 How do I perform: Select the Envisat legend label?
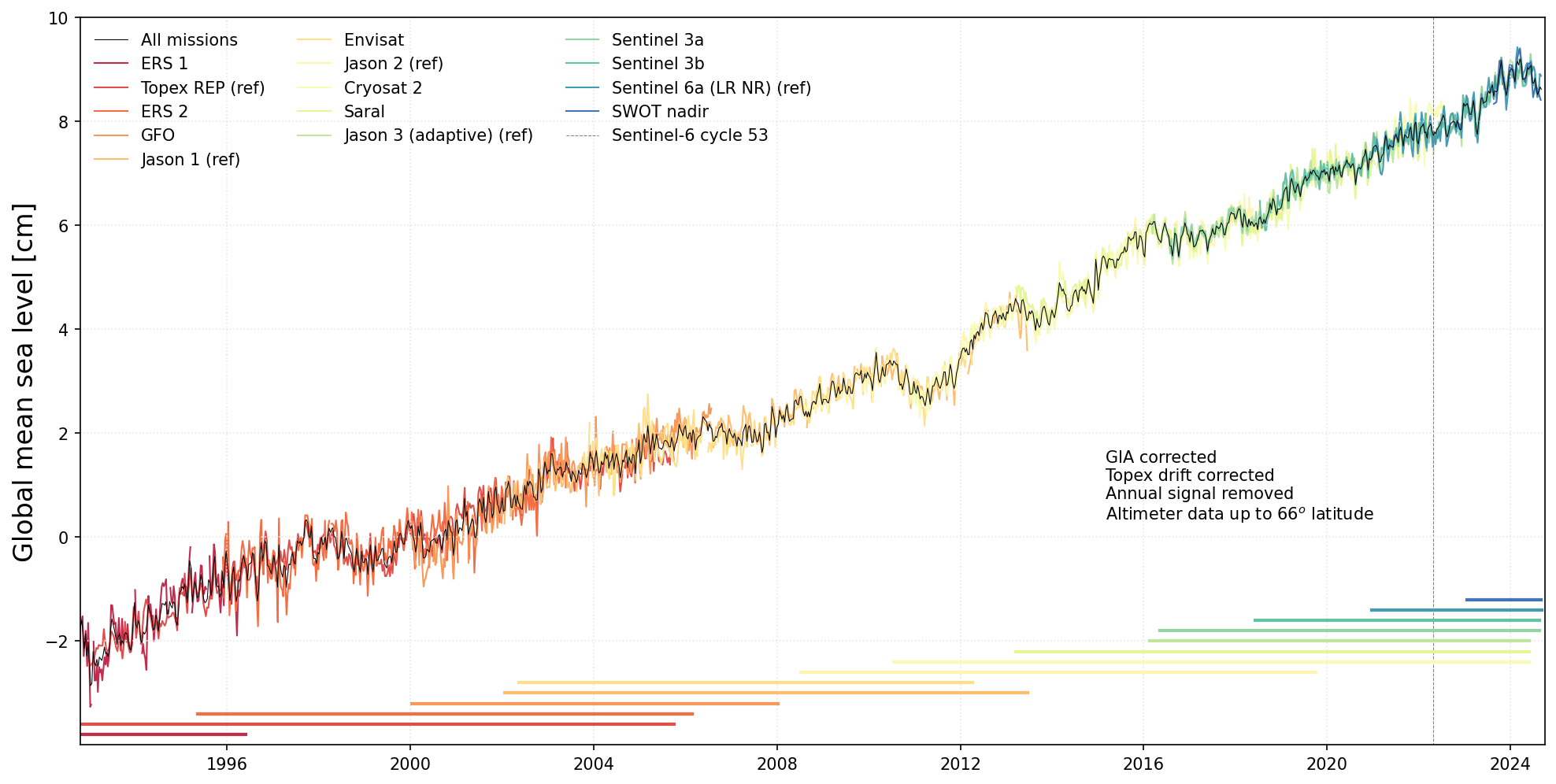point(373,40)
